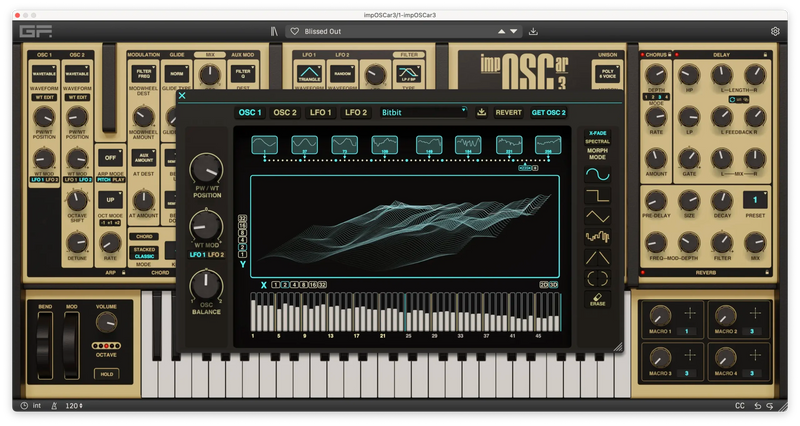Open the preset browser library icon

click(275, 31)
